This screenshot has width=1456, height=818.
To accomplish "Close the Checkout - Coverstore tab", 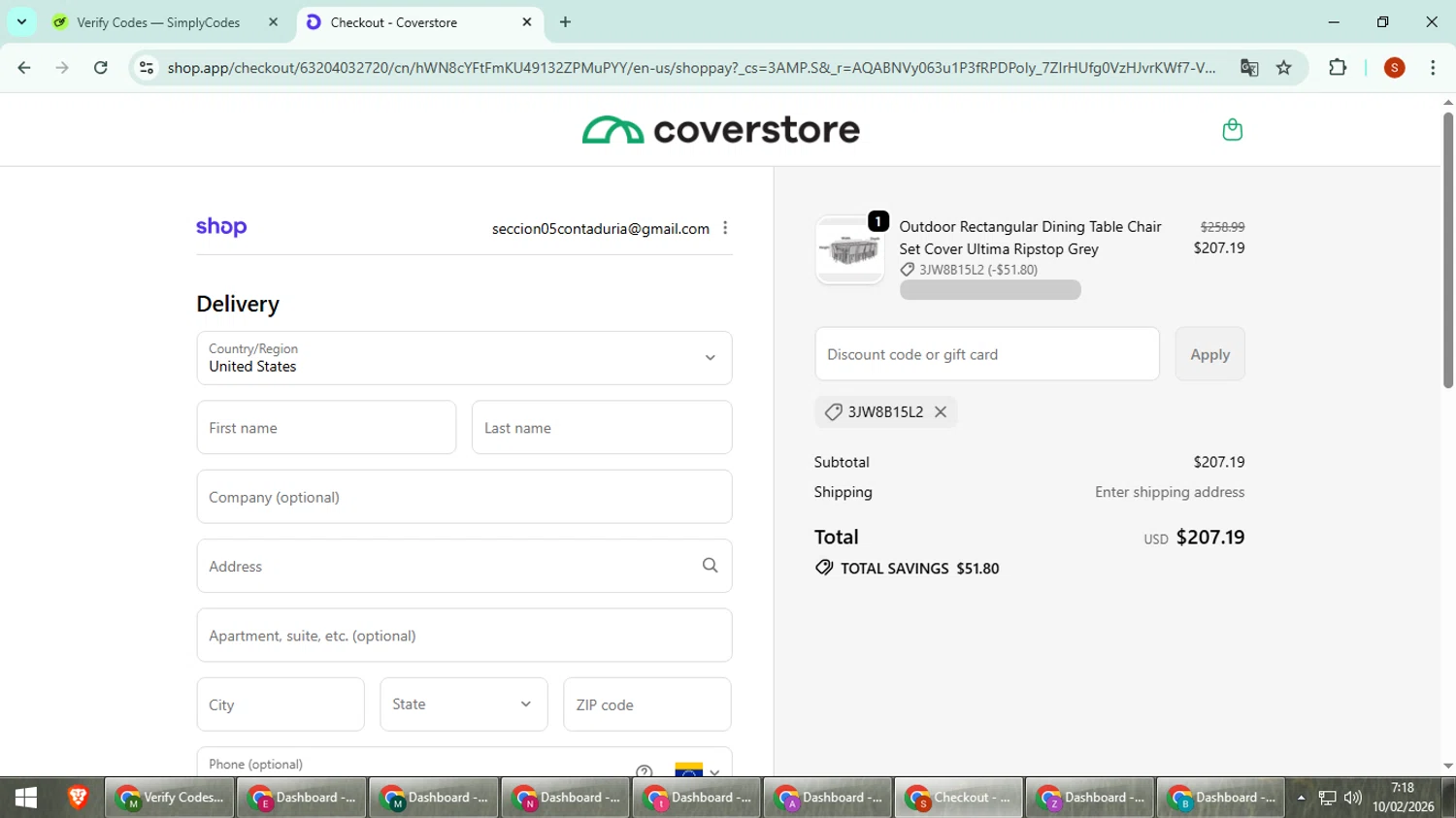I will (527, 21).
